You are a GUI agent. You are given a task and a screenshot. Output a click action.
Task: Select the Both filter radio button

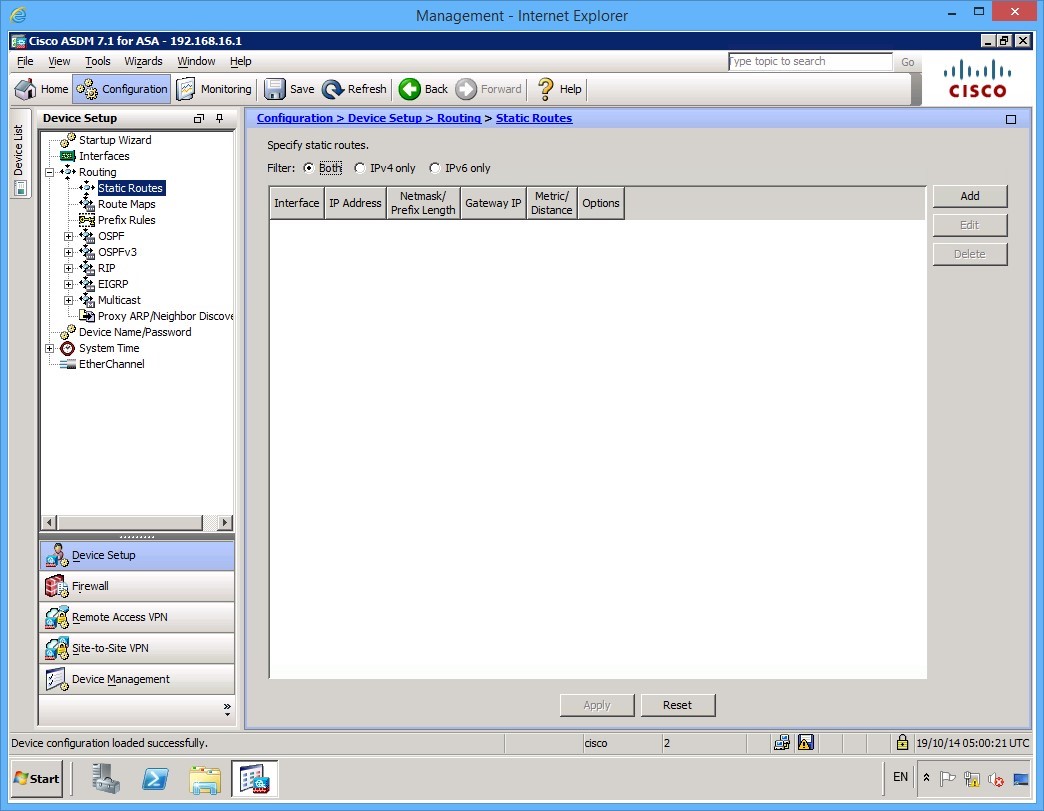point(309,168)
